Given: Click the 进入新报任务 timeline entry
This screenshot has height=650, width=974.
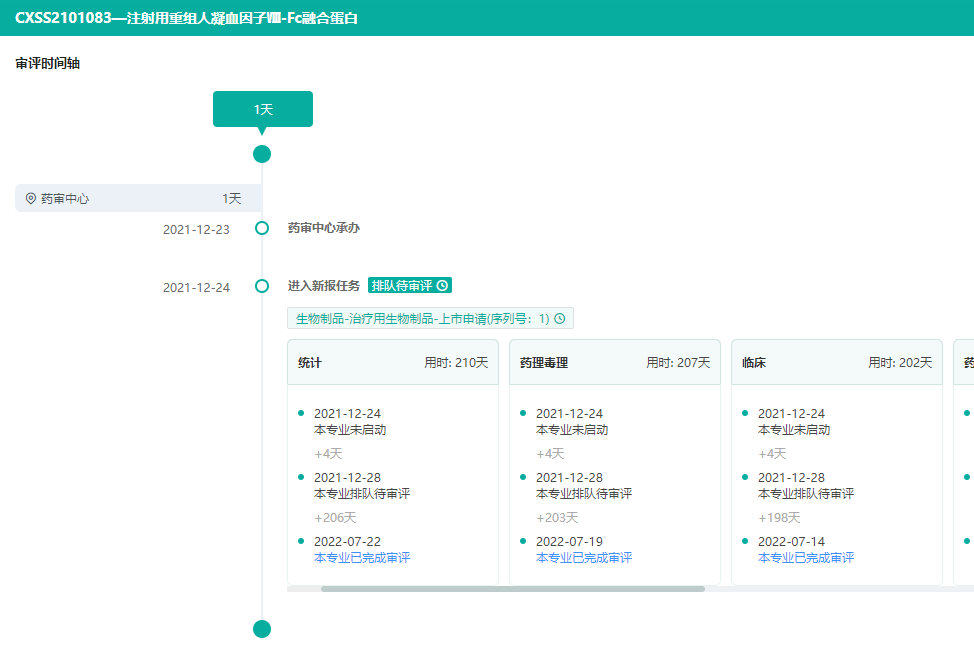Looking at the screenshot, I should pyautogui.click(x=324, y=286).
